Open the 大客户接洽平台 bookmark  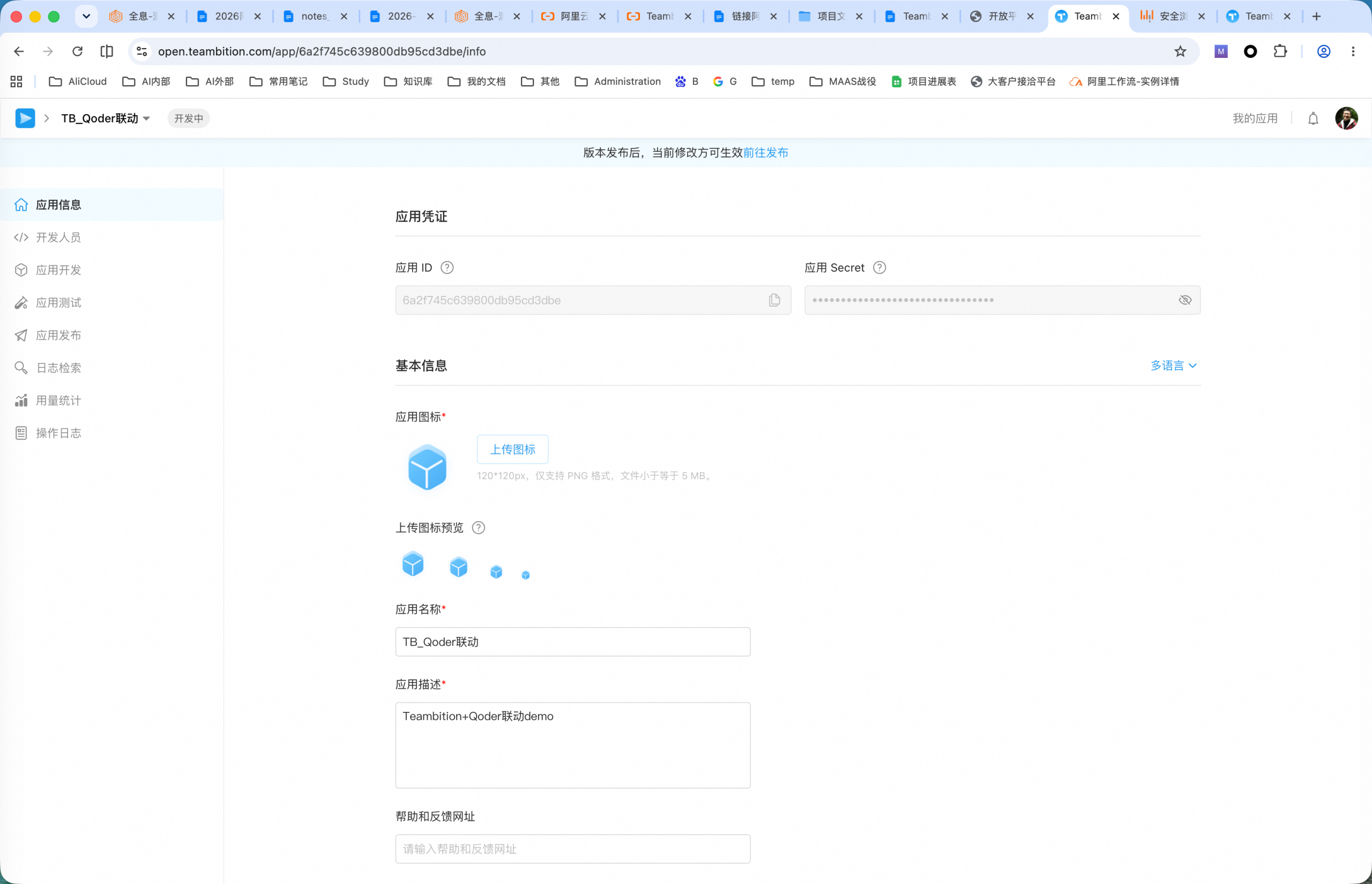(1013, 81)
